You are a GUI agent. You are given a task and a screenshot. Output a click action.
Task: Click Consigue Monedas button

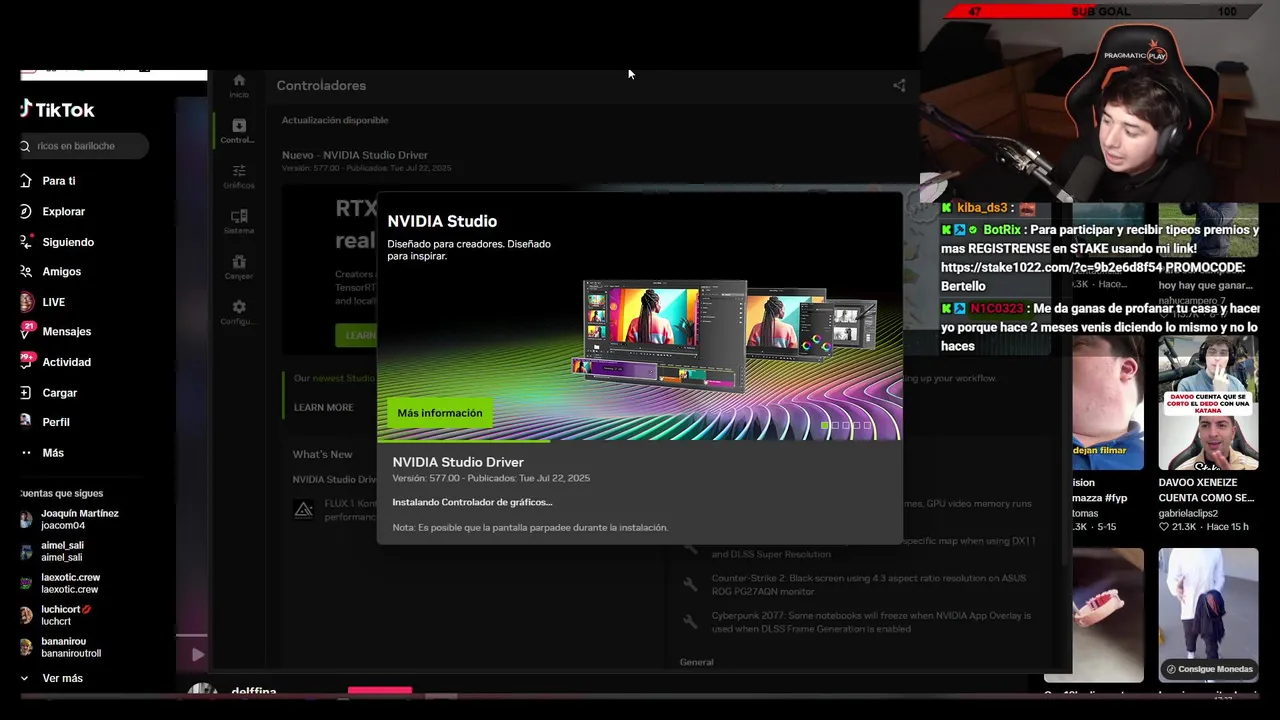[1208, 669]
